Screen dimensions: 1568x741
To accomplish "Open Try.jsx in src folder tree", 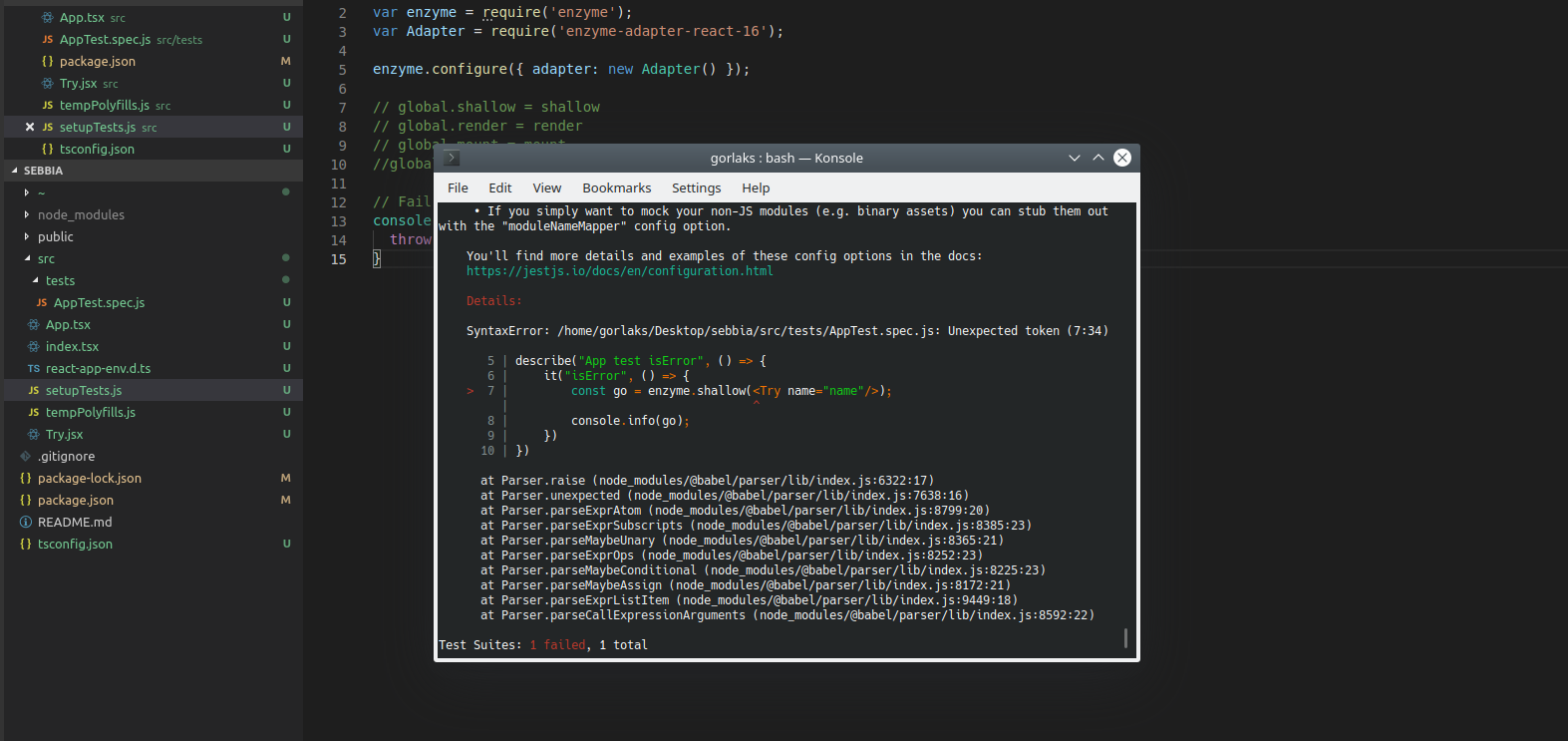I will pyautogui.click(x=64, y=434).
